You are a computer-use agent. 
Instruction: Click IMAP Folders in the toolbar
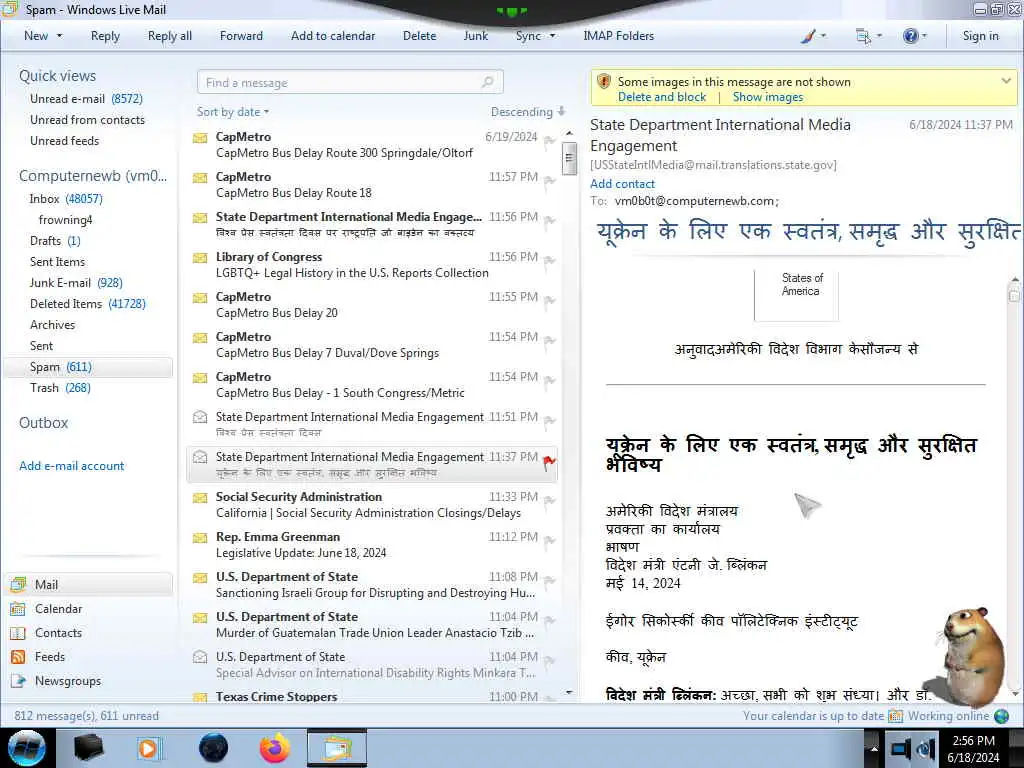click(618, 36)
